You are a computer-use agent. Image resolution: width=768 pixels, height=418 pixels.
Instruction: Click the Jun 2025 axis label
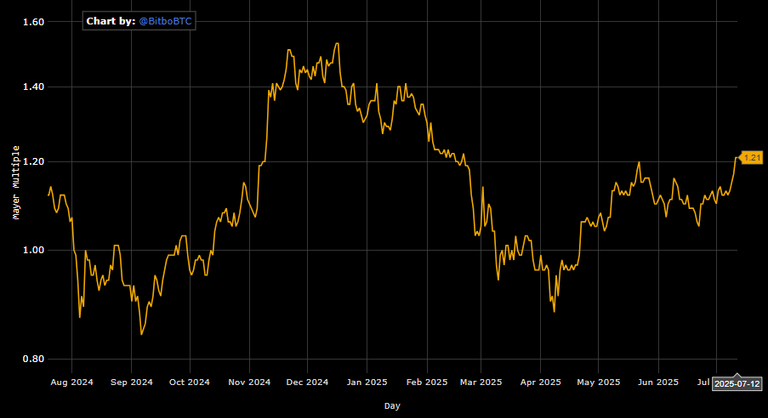pos(658,382)
